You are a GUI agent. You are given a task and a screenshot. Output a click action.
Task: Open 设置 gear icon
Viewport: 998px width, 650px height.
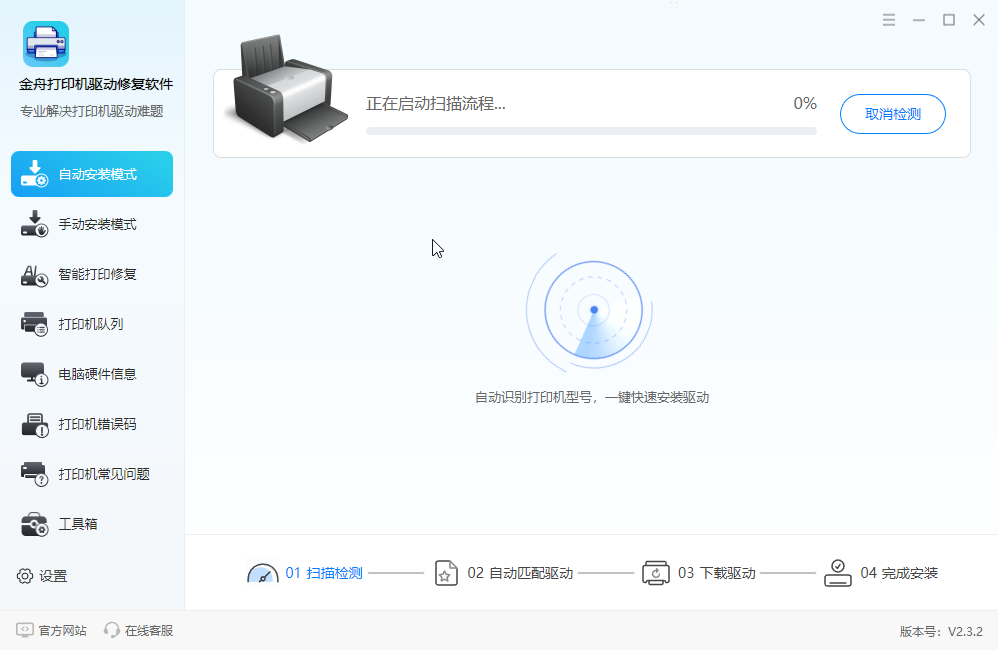(x=25, y=576)
